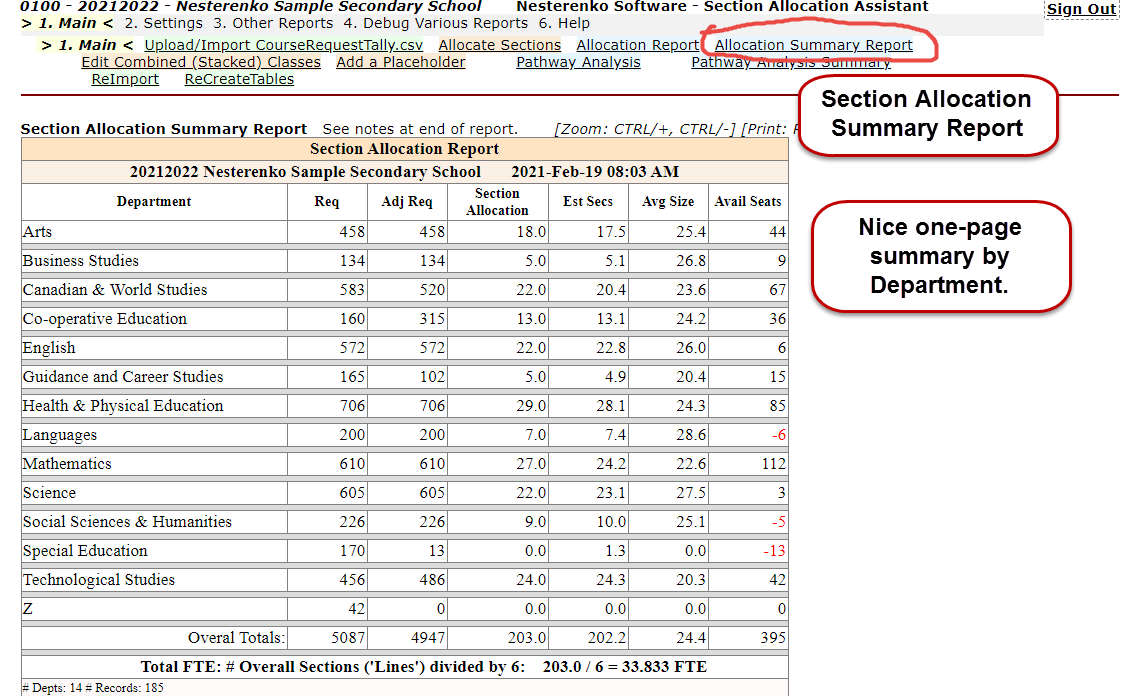
Task: Click Special Education's -13 available seats
Action: click(x=773, y=551)
